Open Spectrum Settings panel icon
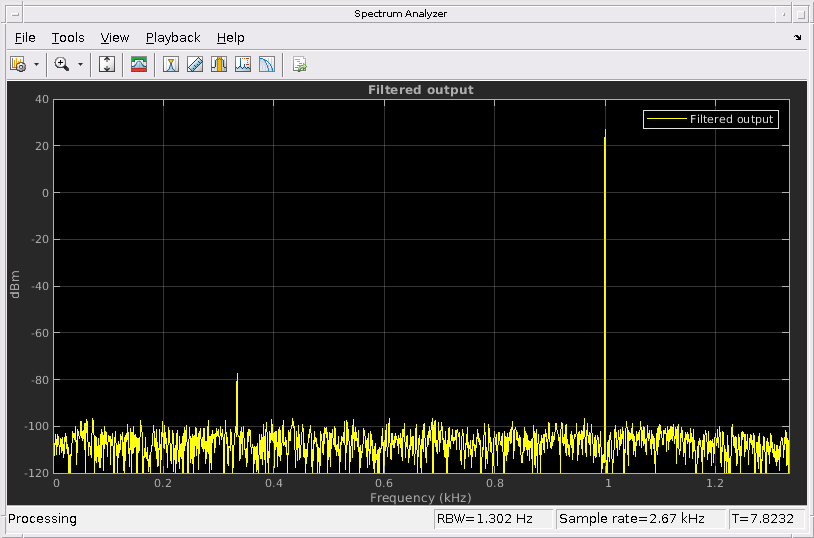Image resolution: width=814 pixels, height=538 pixels. (x=139, y=64)
